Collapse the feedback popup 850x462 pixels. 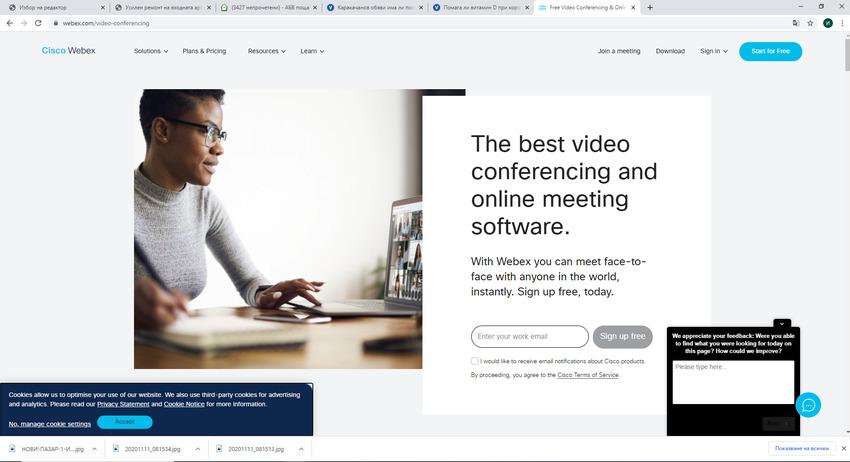coord(782,323)
